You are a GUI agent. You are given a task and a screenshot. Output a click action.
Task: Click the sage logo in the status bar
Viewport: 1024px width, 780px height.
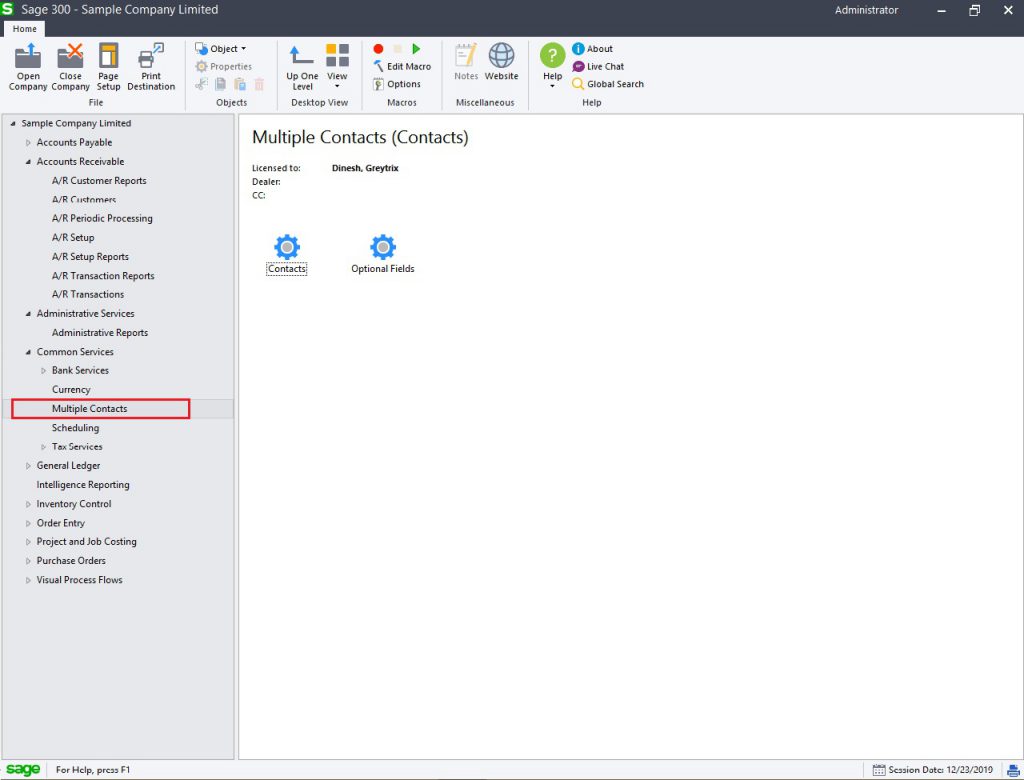click(24, 770)
